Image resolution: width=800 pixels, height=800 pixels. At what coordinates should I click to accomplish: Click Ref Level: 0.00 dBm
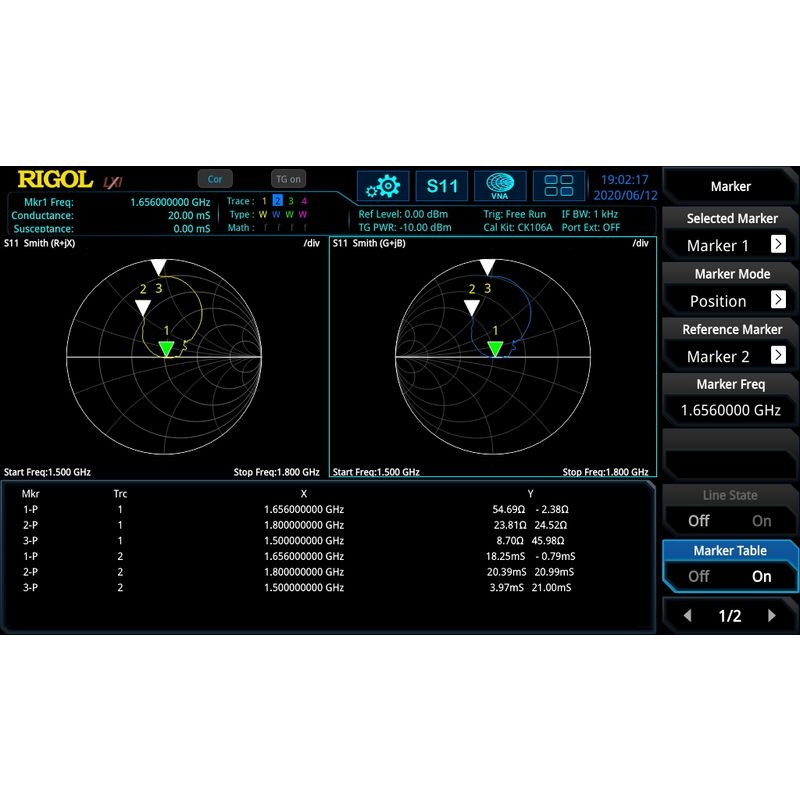coord(403,214)
